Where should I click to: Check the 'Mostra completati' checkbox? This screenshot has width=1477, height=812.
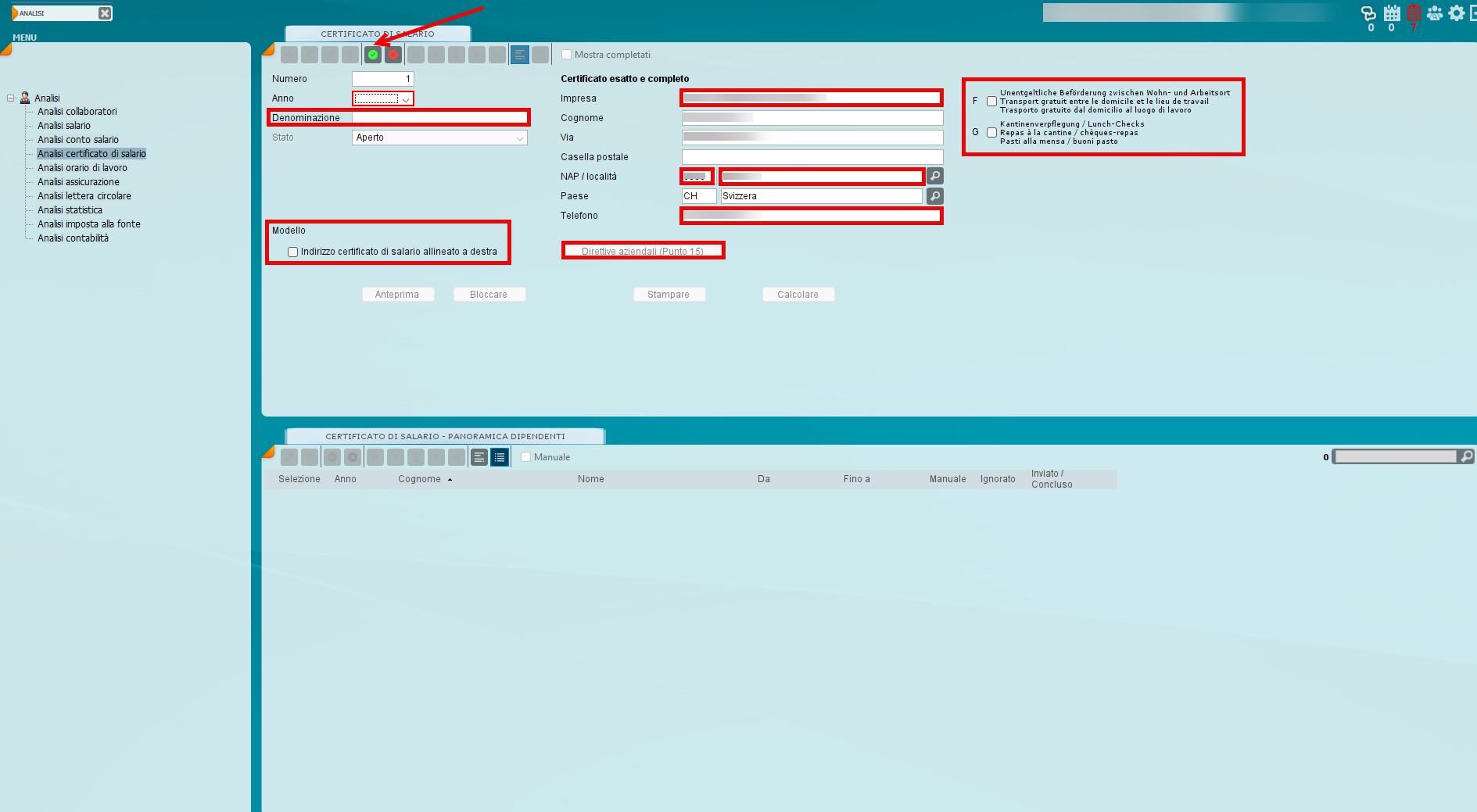567,55
